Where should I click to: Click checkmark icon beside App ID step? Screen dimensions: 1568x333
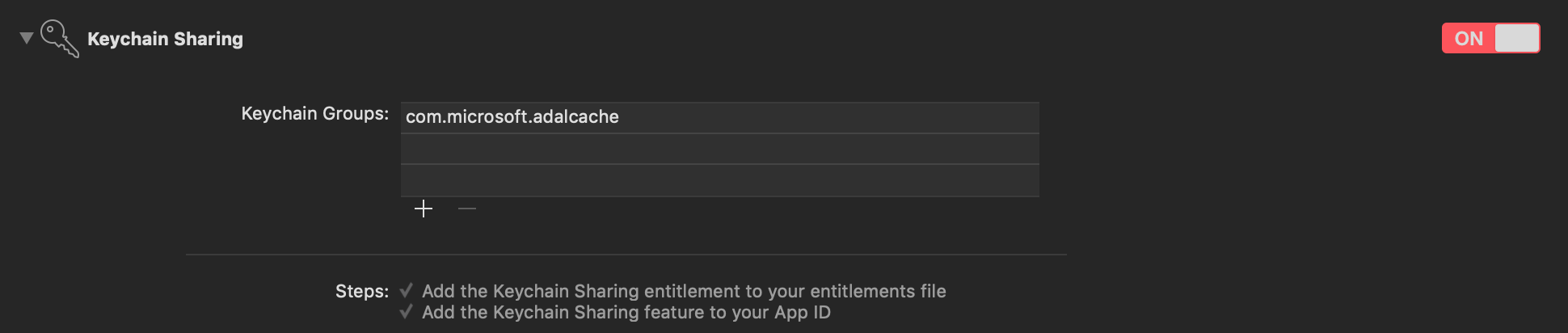[407, 311]
